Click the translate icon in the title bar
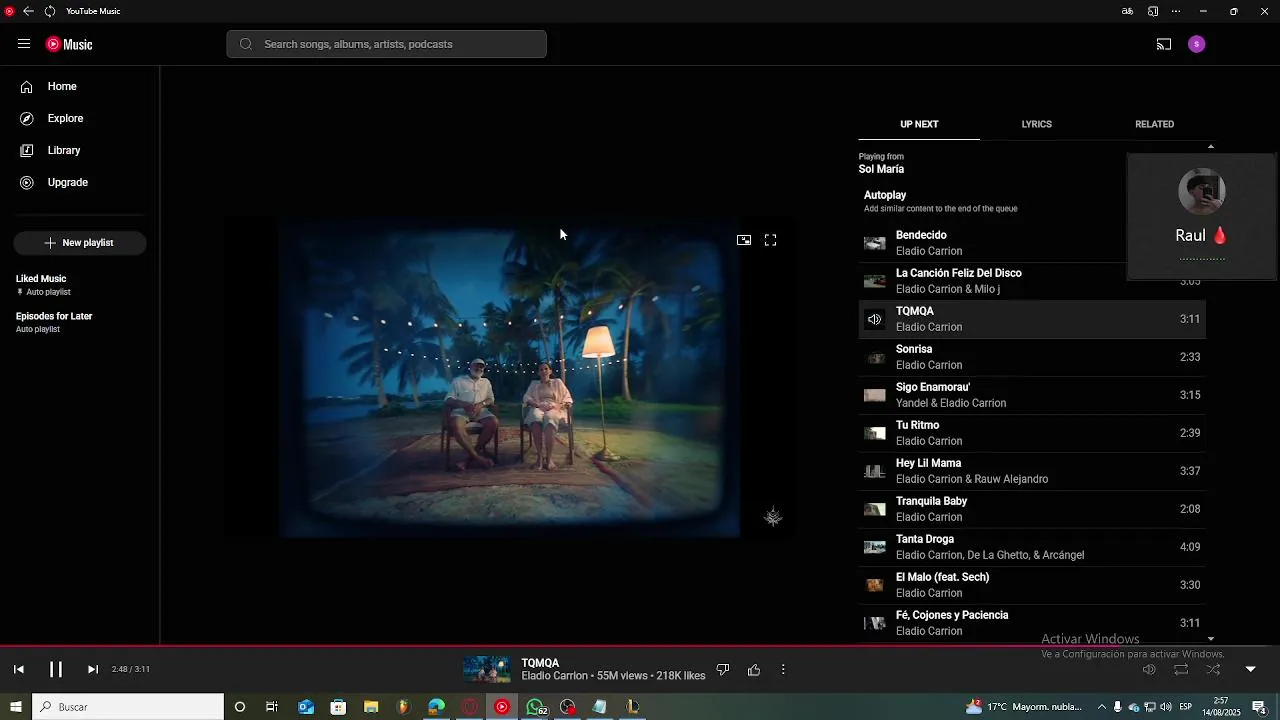 [1127, 11]
